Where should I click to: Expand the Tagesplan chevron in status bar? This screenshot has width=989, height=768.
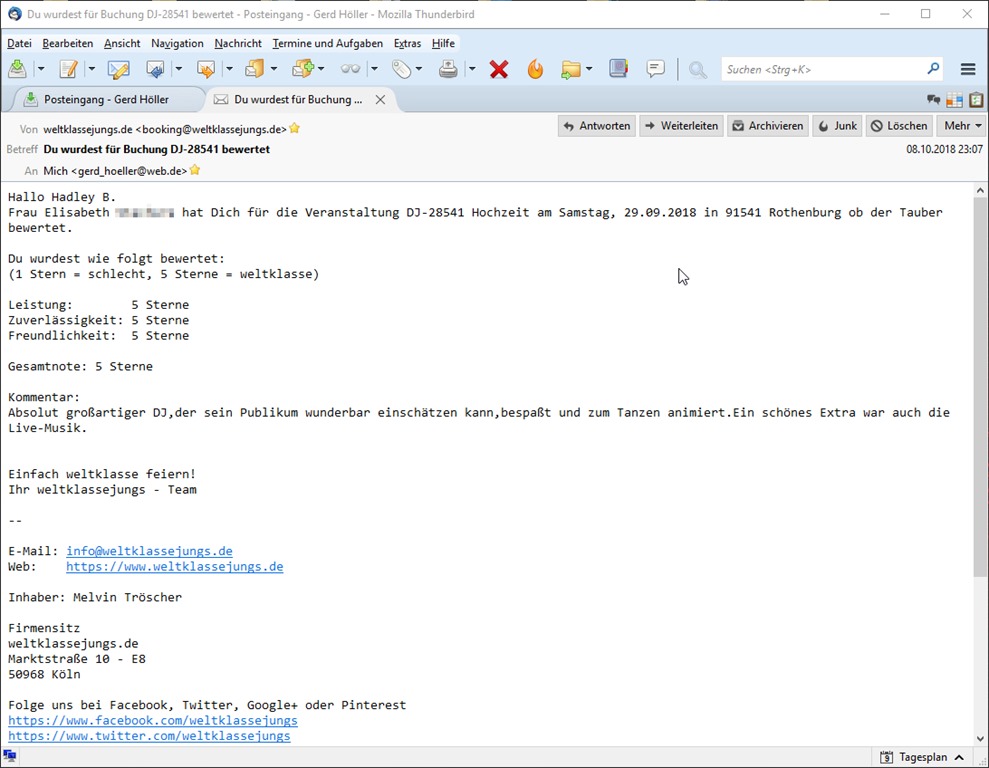point(959,757)
